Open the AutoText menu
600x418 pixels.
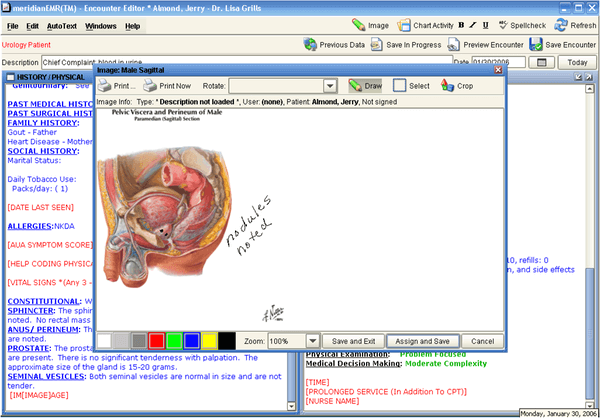(62, 25)
